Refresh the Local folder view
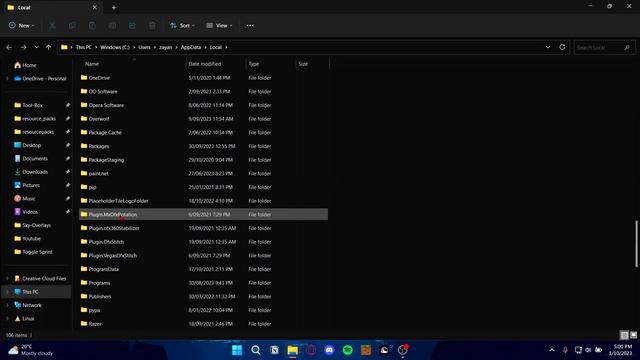Image resolution: width=640 pixels, height=360 pixels. point(562,47)
